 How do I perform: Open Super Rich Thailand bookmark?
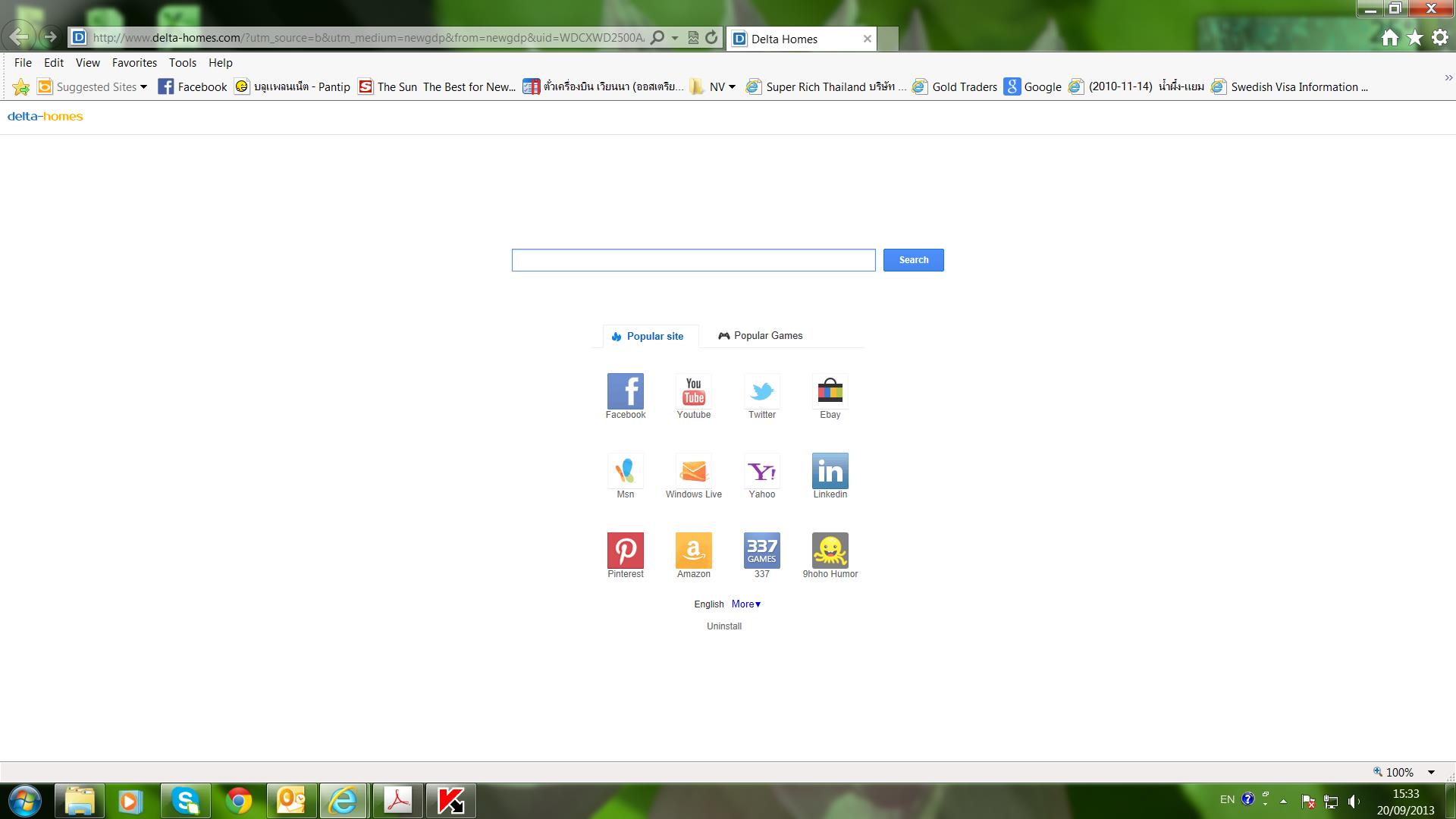827,87
